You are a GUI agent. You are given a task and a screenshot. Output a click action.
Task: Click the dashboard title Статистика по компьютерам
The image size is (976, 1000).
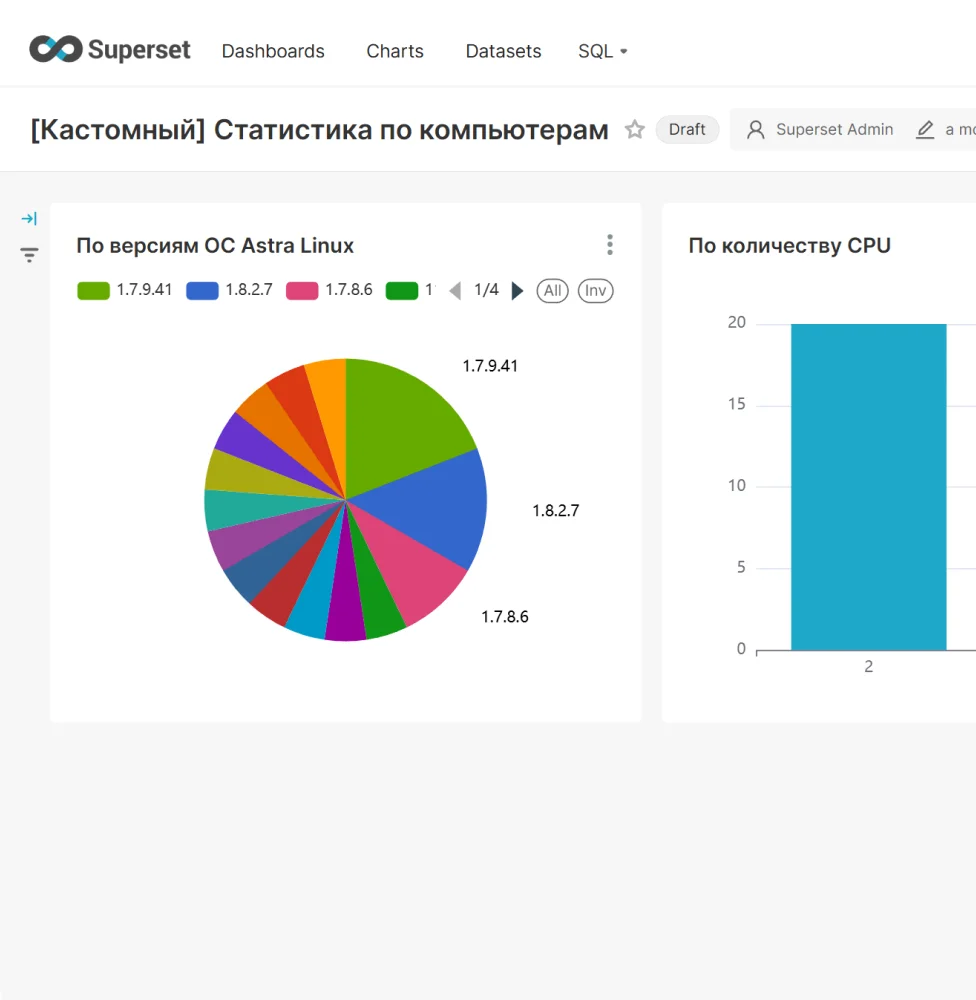pos(320,130)
